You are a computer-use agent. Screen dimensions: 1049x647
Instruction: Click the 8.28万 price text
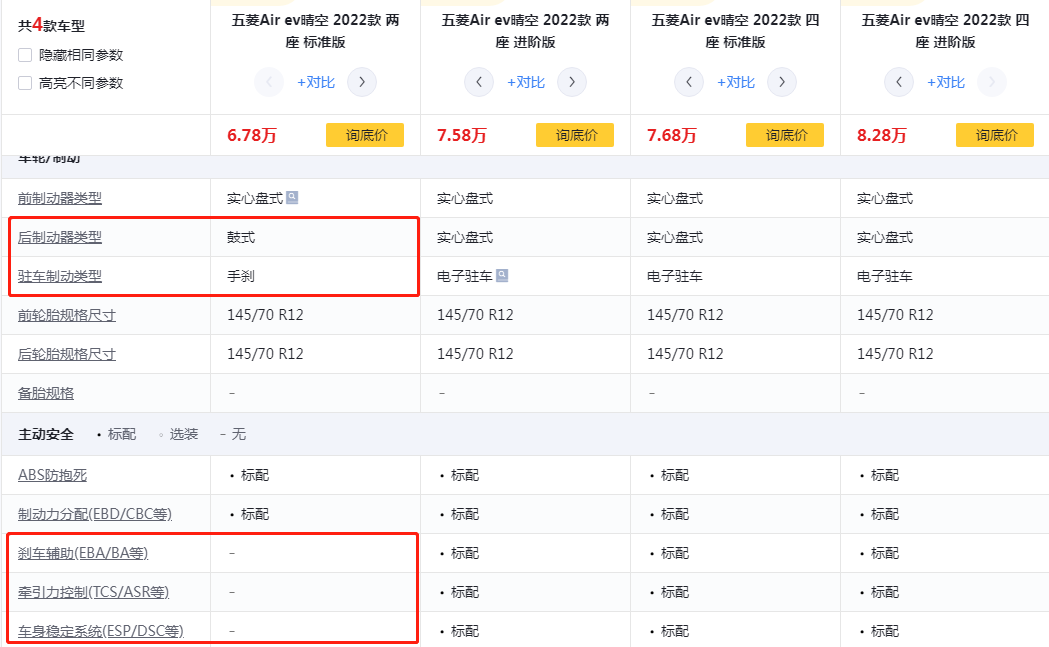click(882, 135)
